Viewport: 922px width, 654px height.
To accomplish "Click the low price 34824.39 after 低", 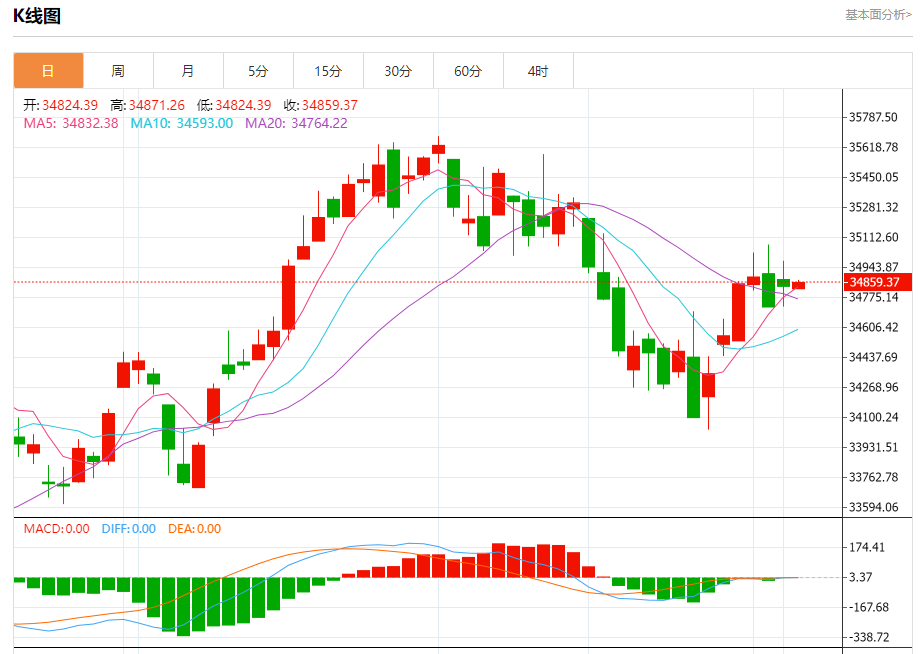I will 243,105.
